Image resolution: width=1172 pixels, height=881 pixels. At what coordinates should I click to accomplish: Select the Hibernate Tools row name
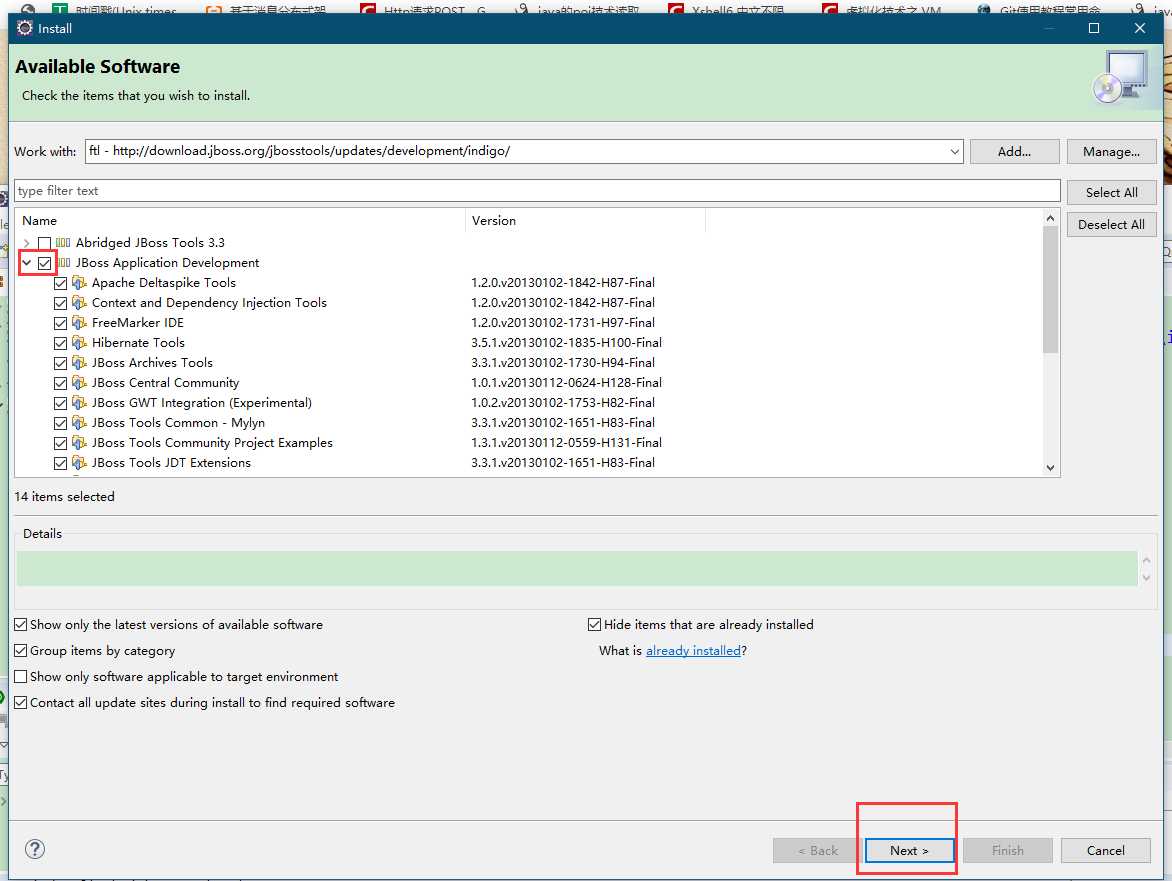click(x=138, y=343)
